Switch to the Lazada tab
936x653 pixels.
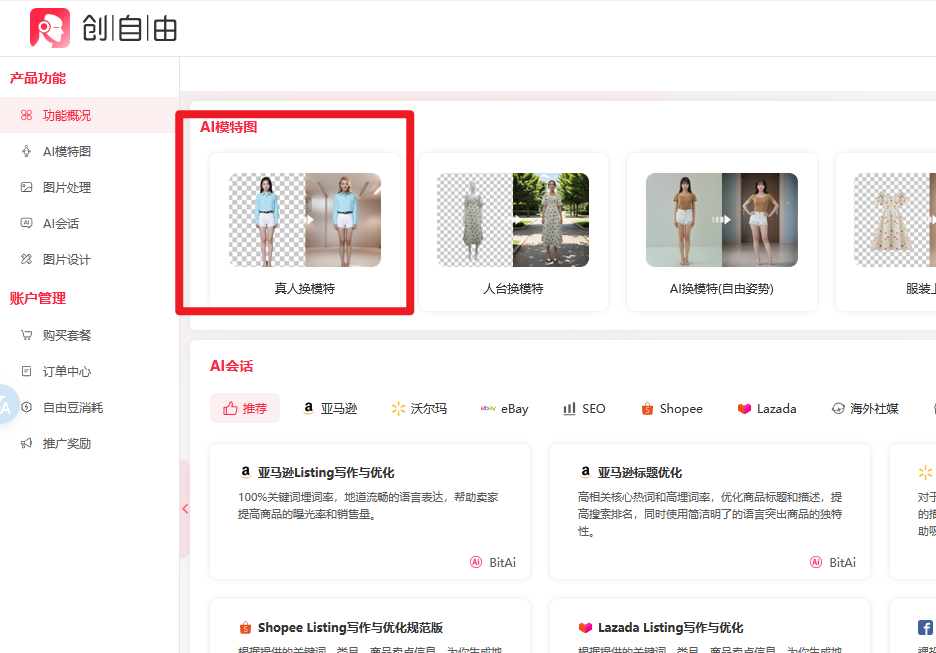767,408
